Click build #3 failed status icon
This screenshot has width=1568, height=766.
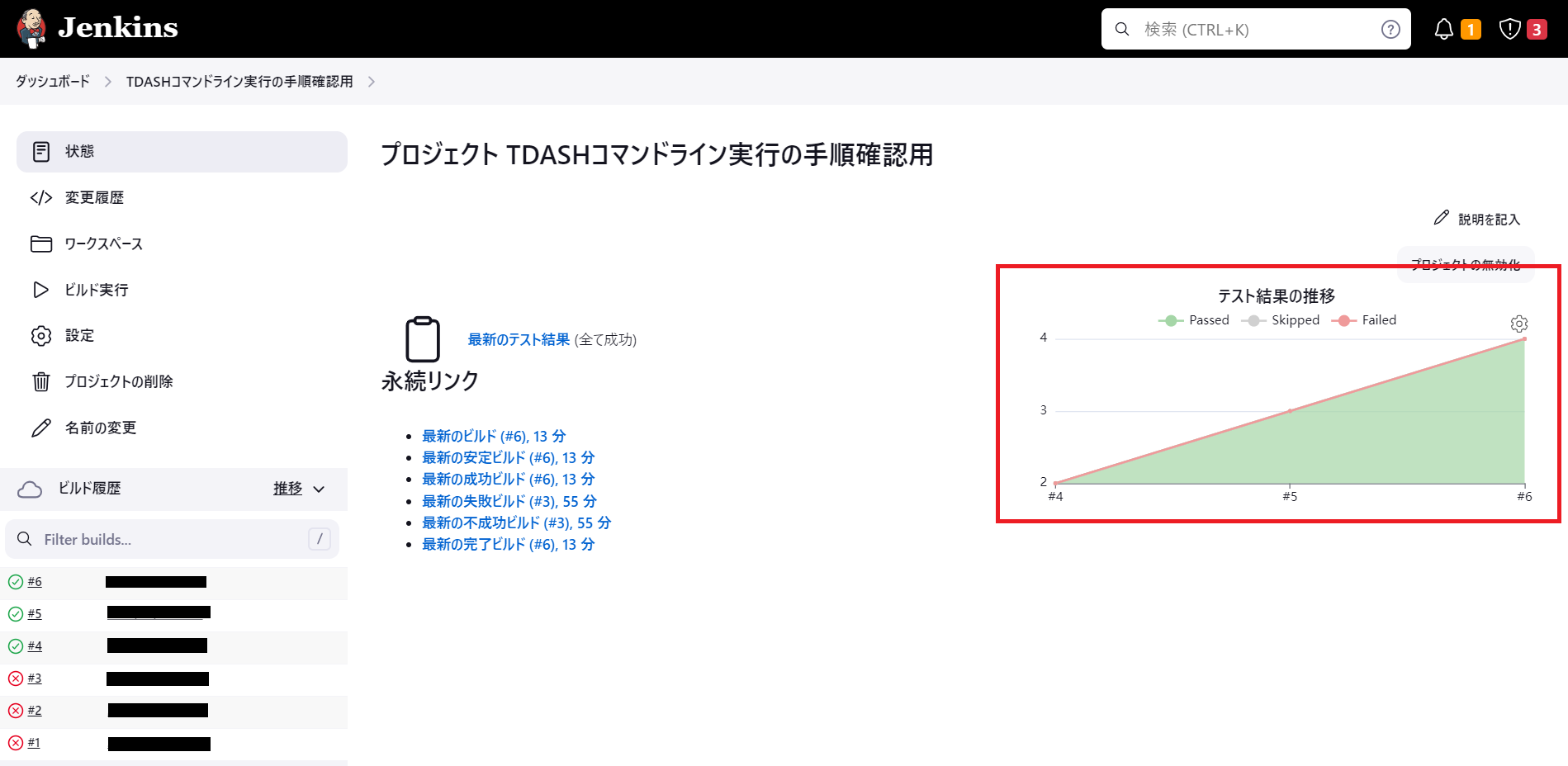click(x=16, y=679)
